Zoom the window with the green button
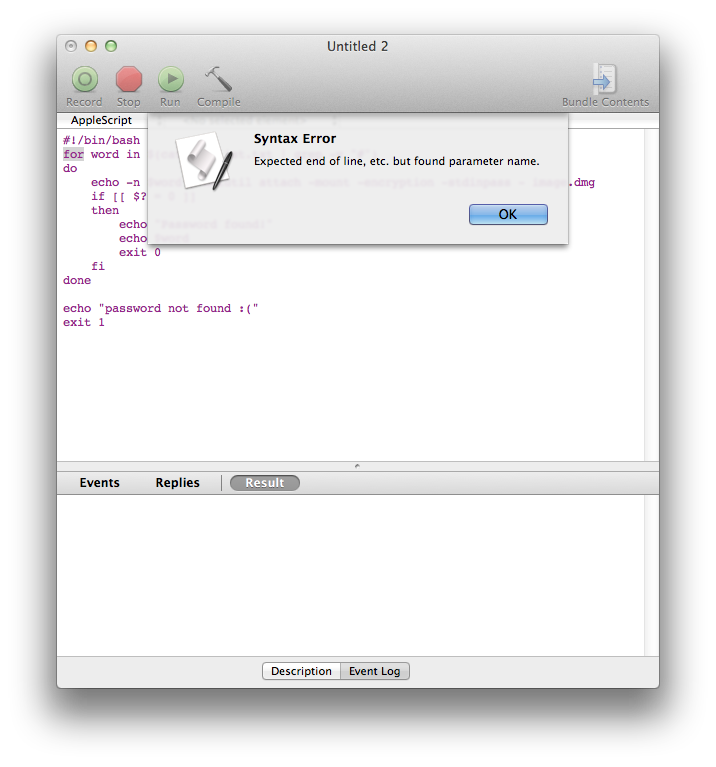 point(111,46)
